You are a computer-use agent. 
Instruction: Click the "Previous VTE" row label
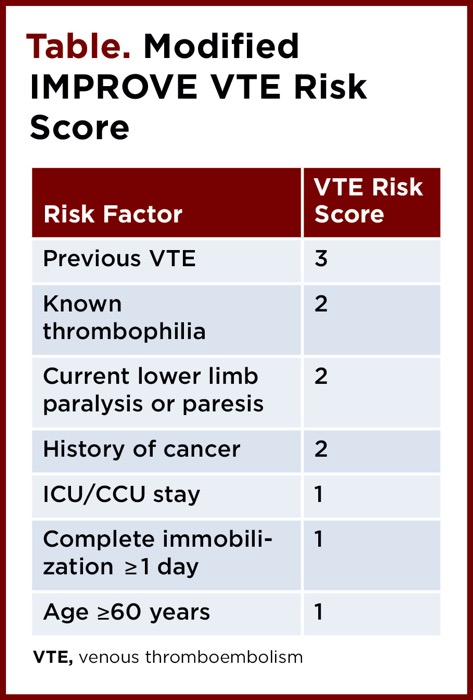119,258
